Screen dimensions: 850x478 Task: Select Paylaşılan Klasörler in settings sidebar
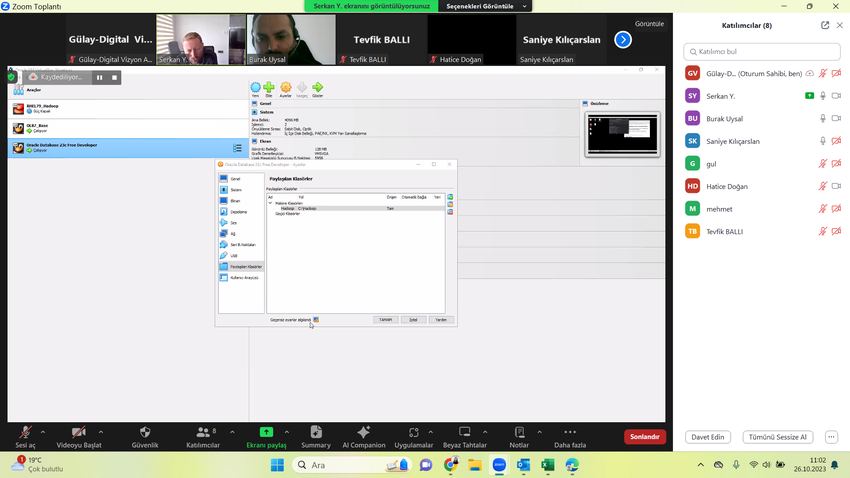(x=241, y=267)
